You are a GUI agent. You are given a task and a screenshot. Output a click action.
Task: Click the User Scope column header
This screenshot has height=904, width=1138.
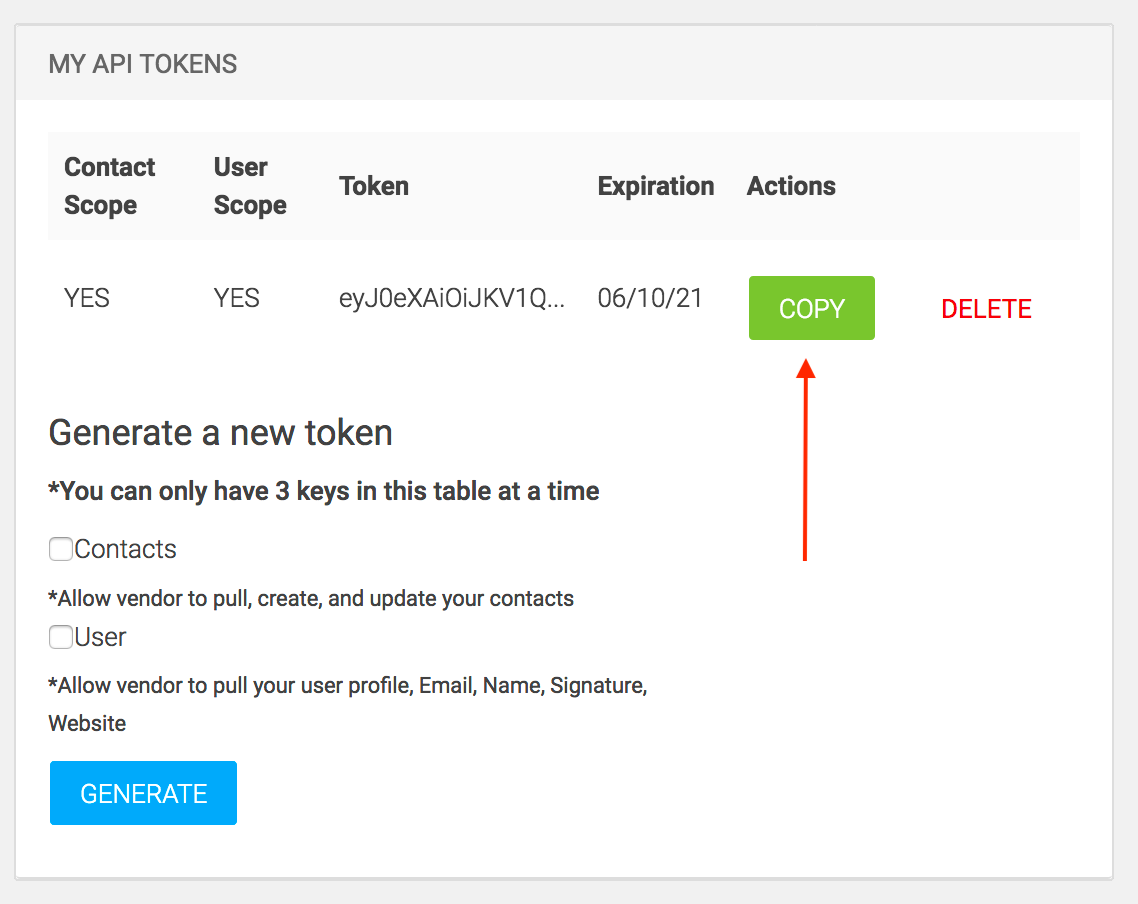point(250,186)
